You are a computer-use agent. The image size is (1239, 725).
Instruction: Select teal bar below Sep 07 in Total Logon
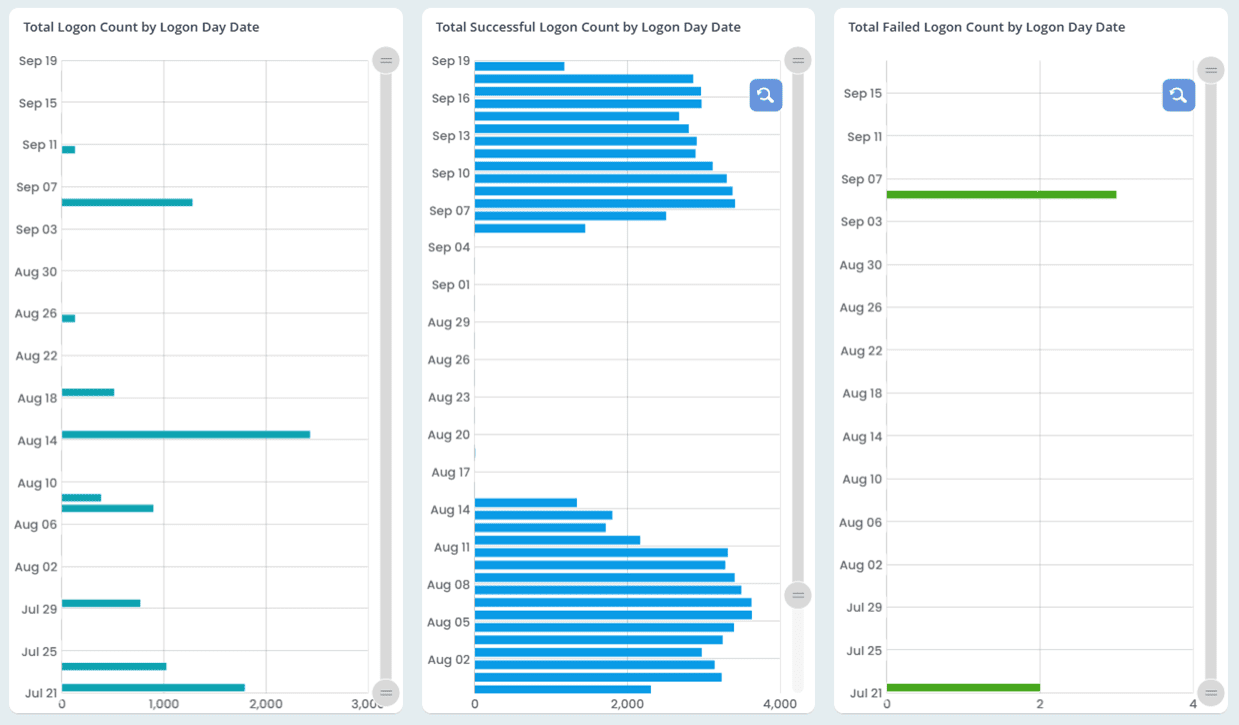click(x=126, y=203)
